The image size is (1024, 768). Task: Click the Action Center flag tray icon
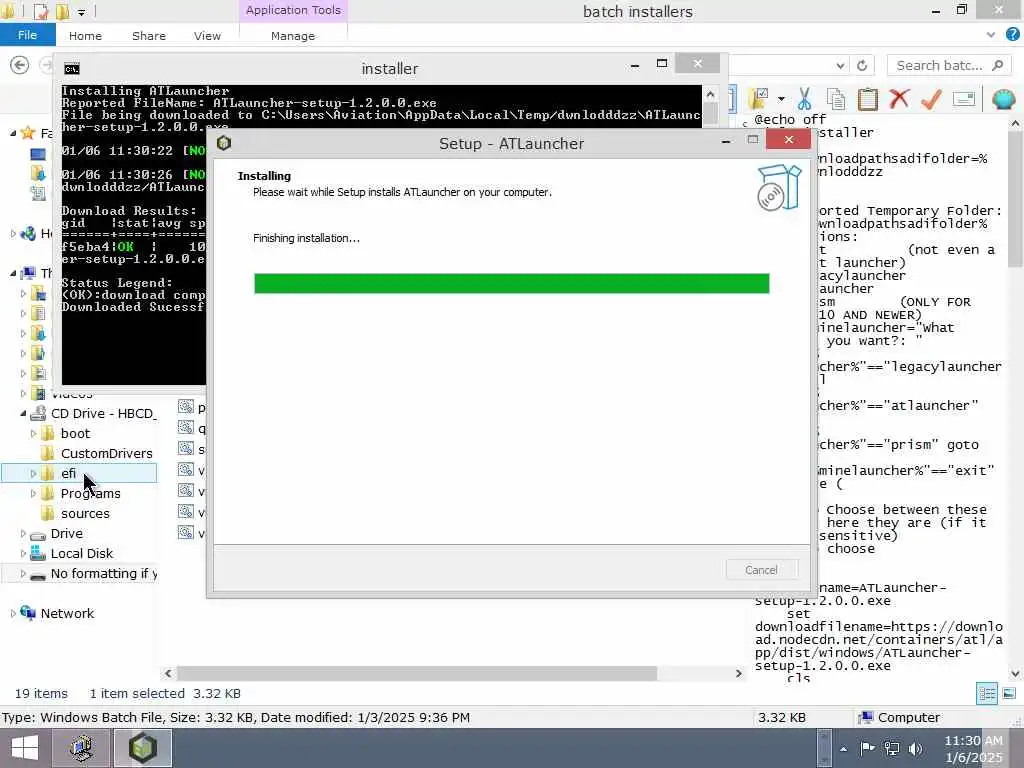(x=867, y=748)
